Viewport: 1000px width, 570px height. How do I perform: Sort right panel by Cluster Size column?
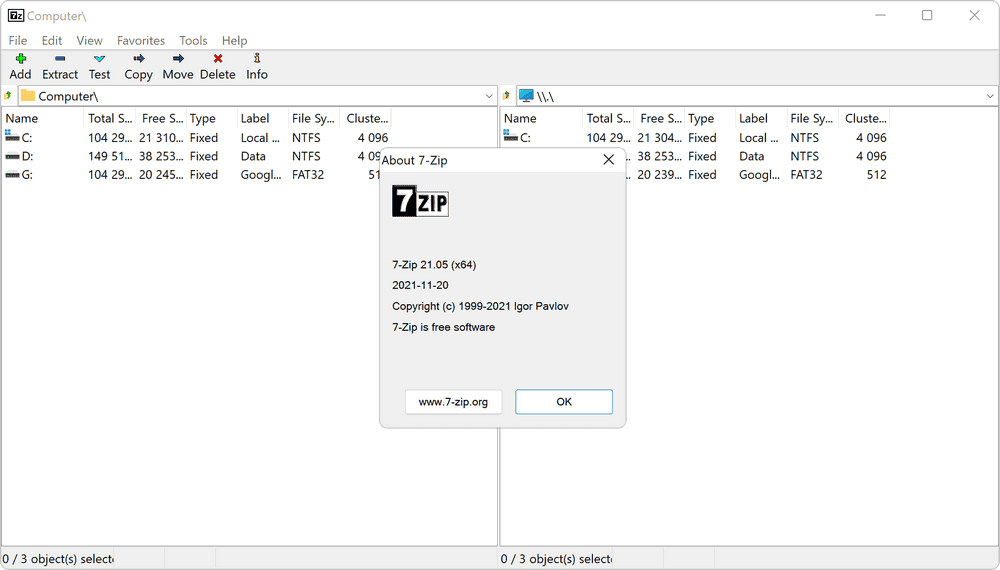coord(864,118)
